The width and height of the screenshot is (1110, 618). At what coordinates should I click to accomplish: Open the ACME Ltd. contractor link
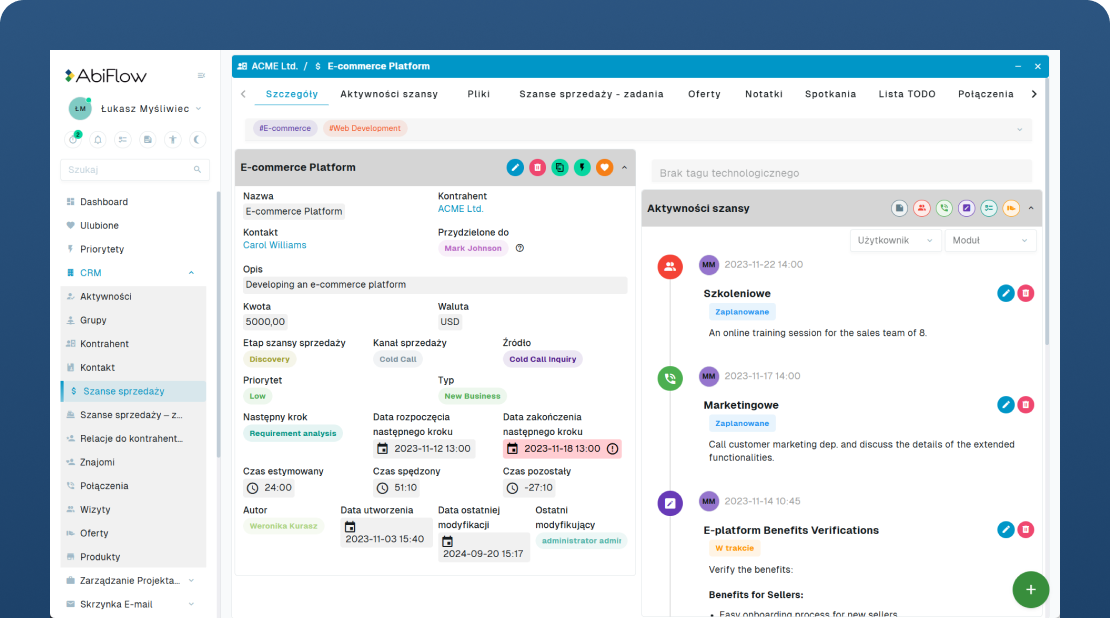[x=460, y=209]
